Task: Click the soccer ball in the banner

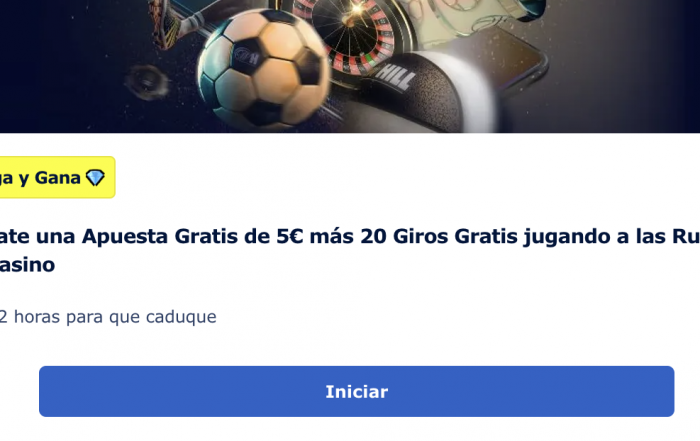Action: pos(264,69)
